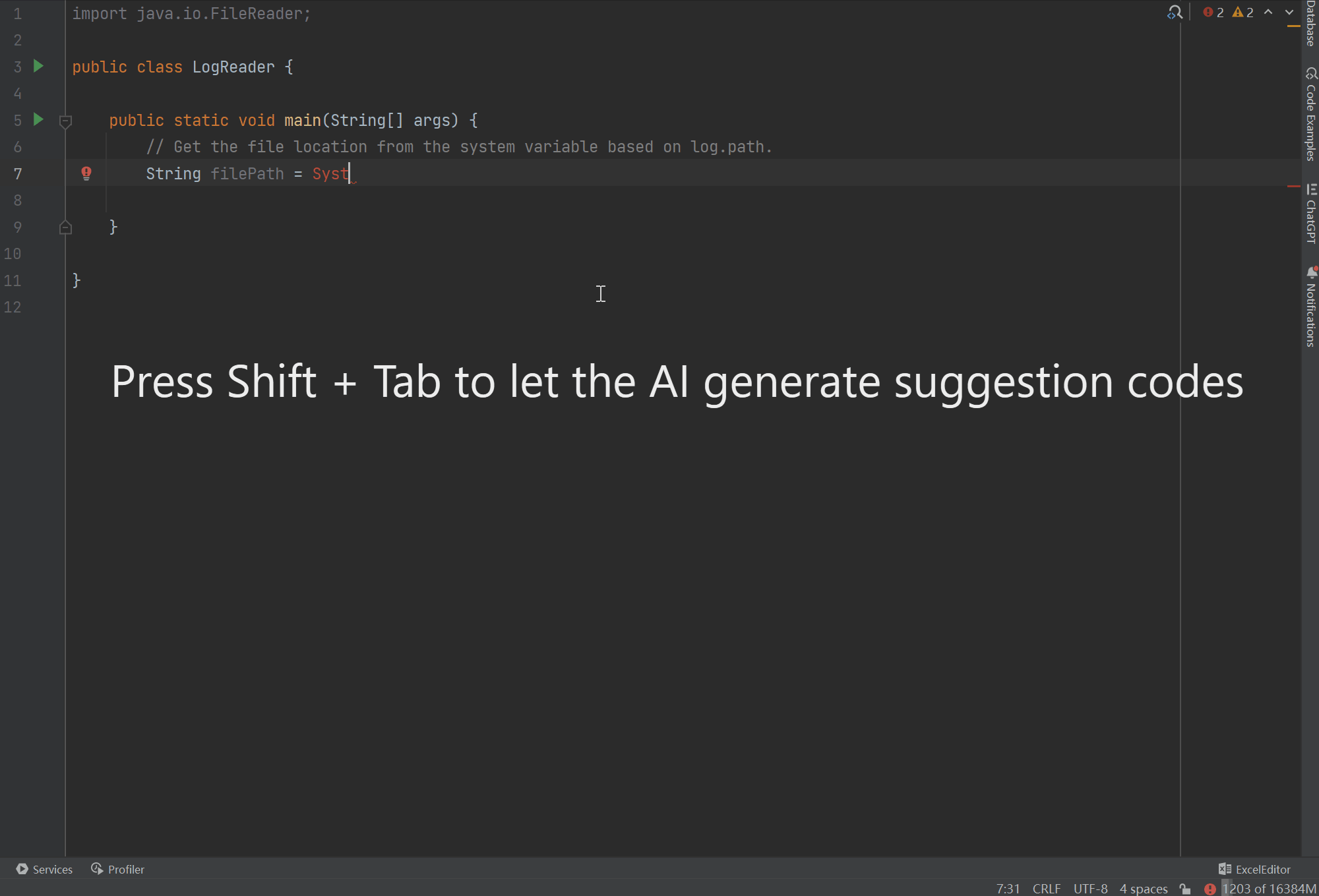The image size is (1319, 896).
Task: Open the code inspections magnifier widget
Action: tap(1175, 12)
